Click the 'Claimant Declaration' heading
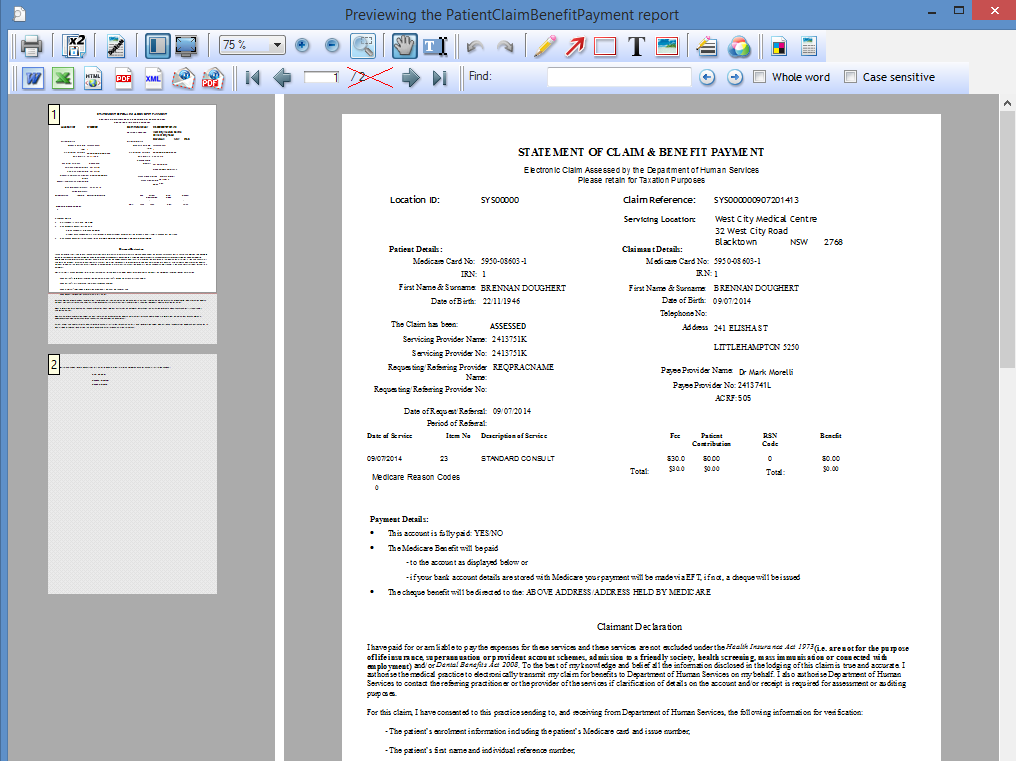The width and height of the screenshot is (1016, 761). tap(640, 627)
